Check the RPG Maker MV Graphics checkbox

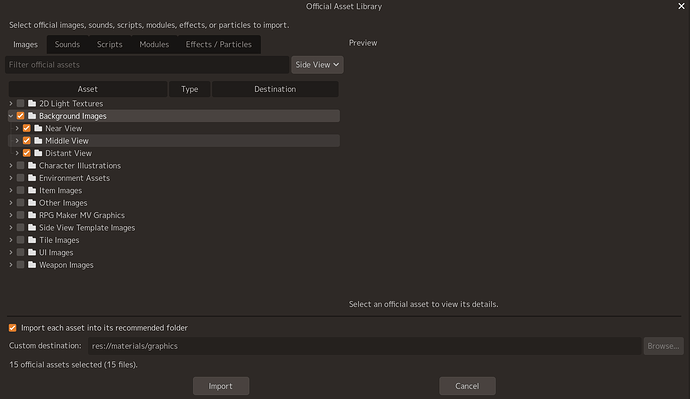[20, 215]
